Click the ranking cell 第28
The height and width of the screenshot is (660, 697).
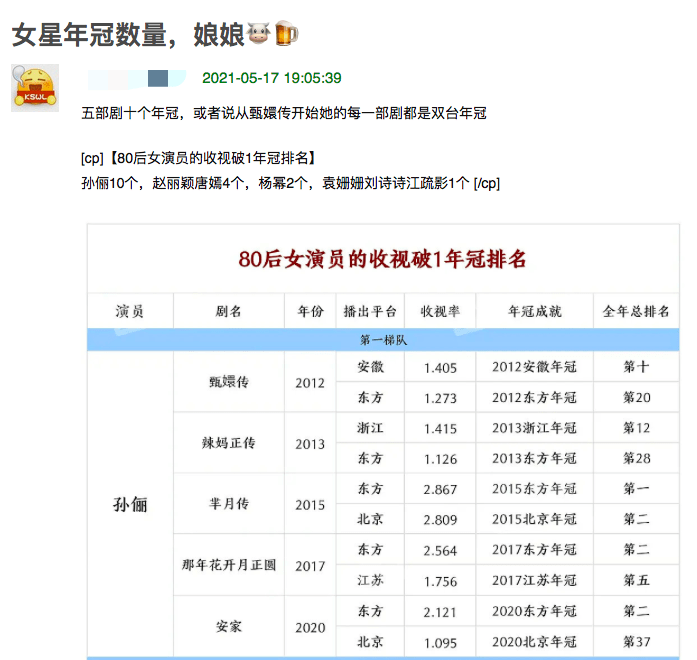(x=636, y=458)
